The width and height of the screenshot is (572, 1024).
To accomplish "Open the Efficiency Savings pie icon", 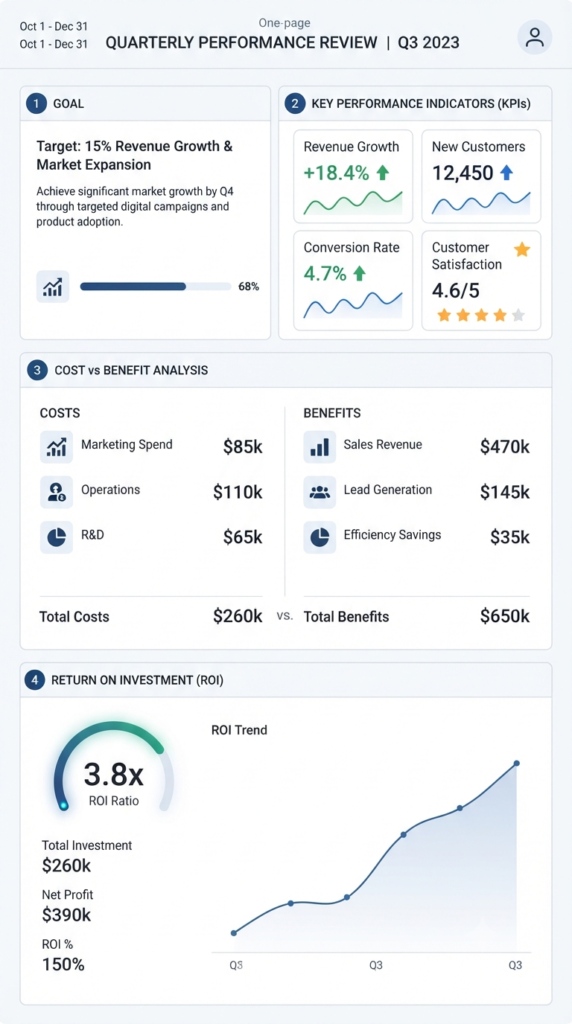I will [320, 537].
